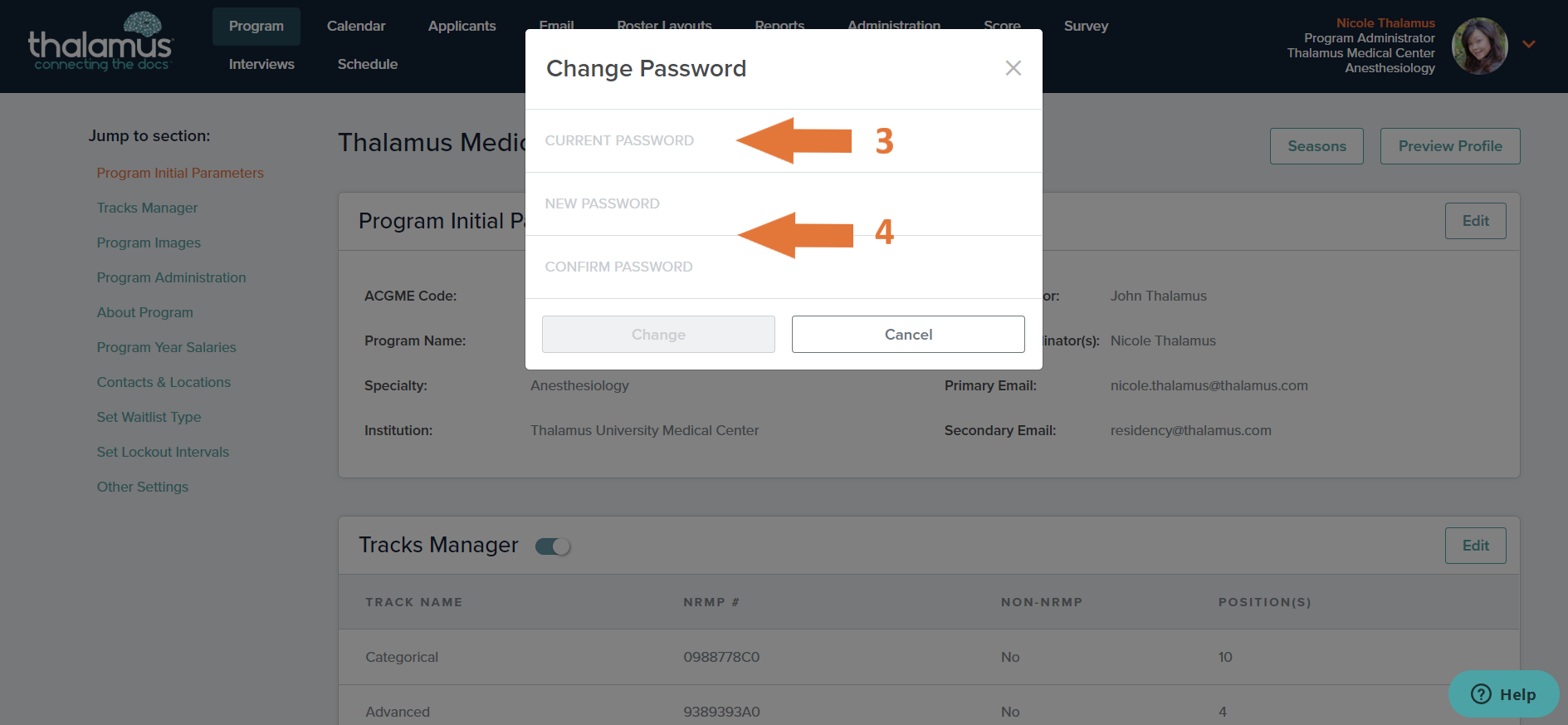
Task: Click the NON-NRMP column header
Action: [1041, 602]
